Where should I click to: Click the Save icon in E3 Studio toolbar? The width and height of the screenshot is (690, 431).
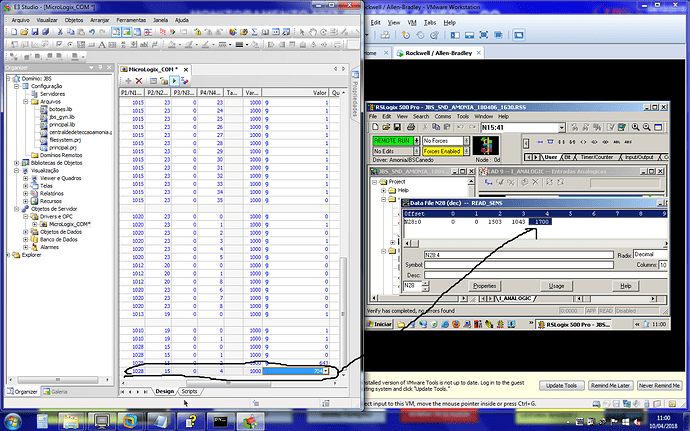click(35, 32)
